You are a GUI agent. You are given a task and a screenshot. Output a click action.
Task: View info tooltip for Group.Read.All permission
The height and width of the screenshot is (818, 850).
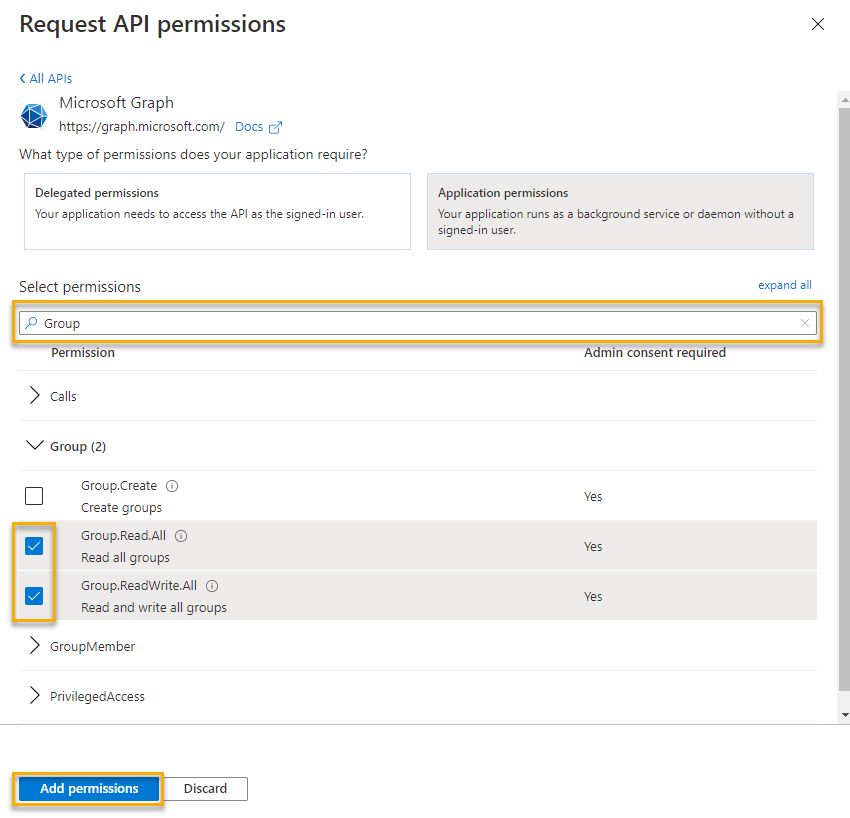pos(181,535)
